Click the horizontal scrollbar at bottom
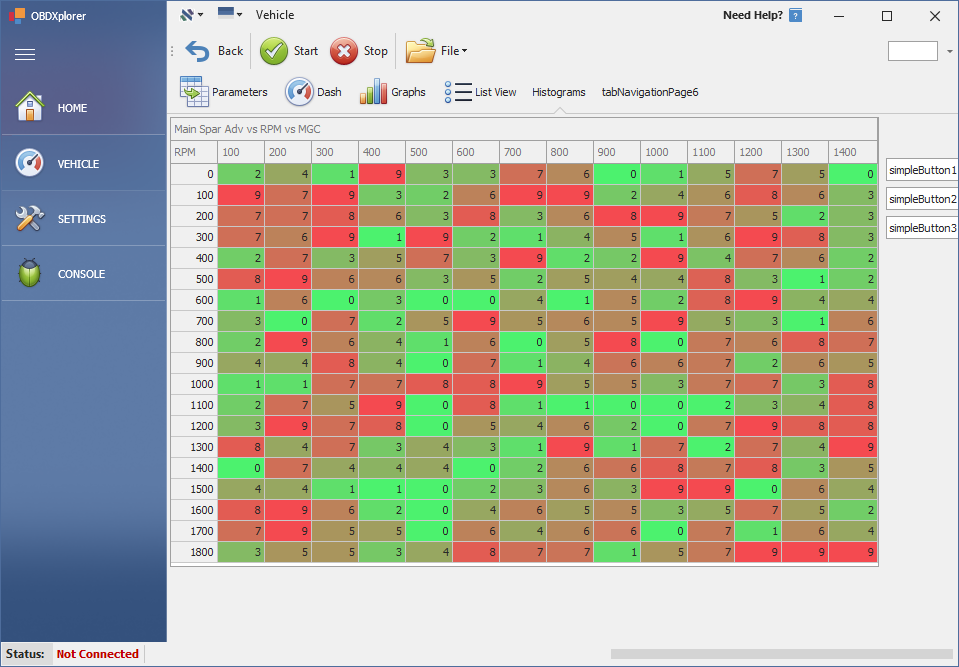The height and width of the screenshot is (667, 959). (782, 654)
